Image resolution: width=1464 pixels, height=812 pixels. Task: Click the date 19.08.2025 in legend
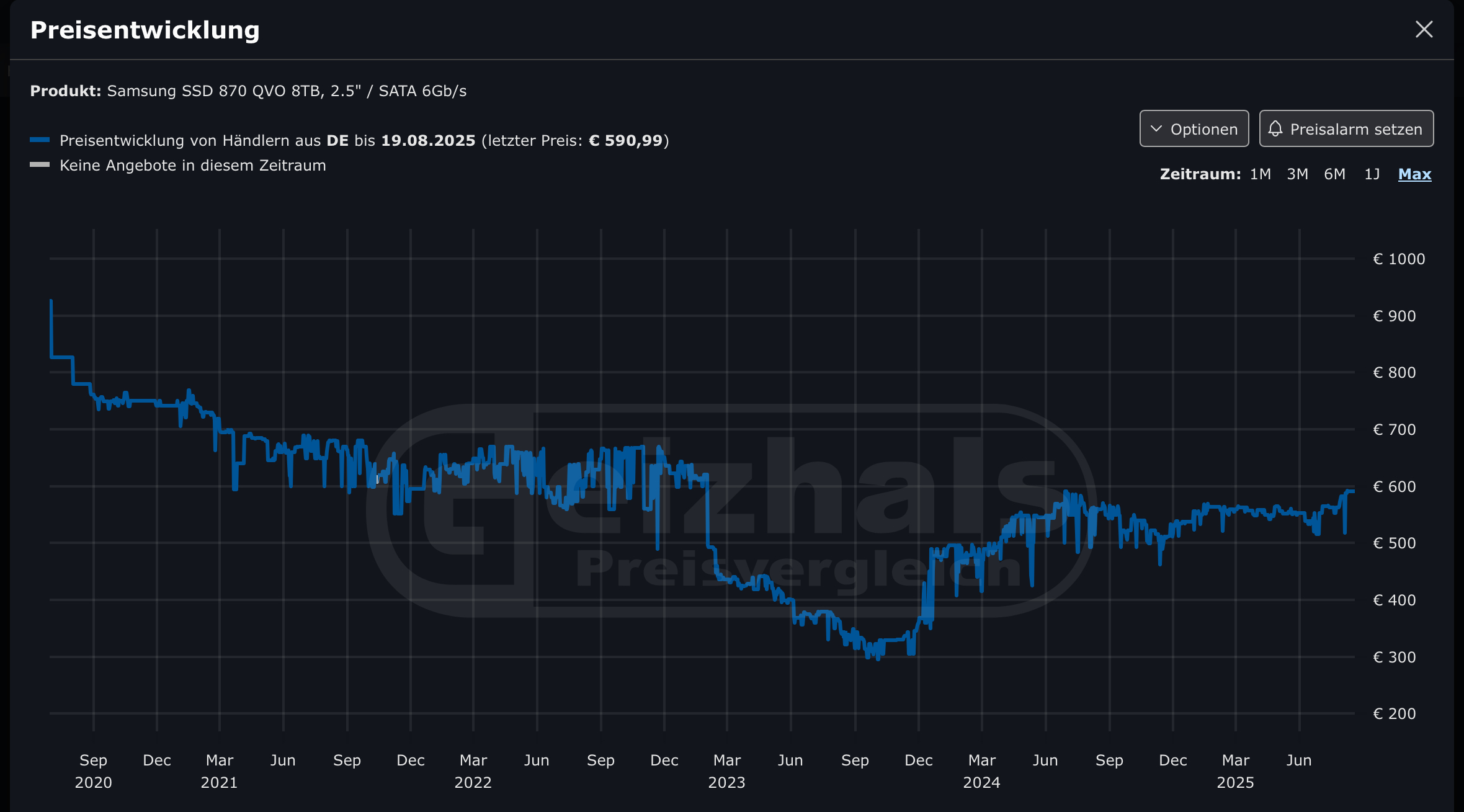[428, 141]
